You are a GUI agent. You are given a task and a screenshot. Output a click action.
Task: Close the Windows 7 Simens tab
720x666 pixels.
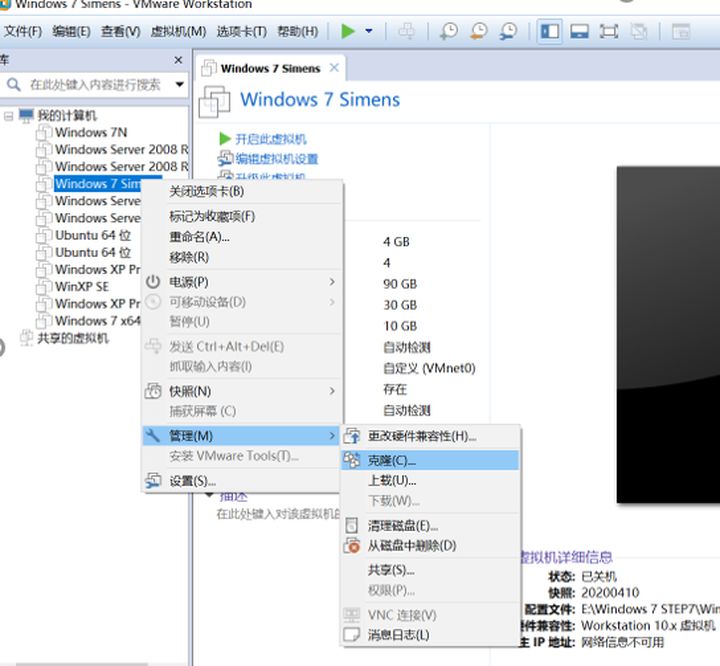(334, 68)
